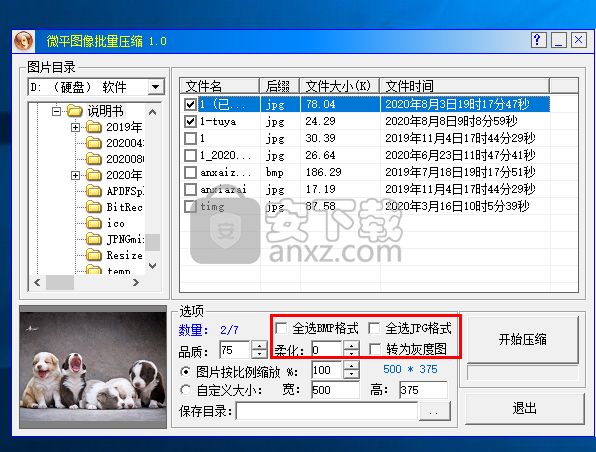The image size is (596, 452).
Task: Select 图片按比例缩放 radio option
Action: tap(185, 371)
